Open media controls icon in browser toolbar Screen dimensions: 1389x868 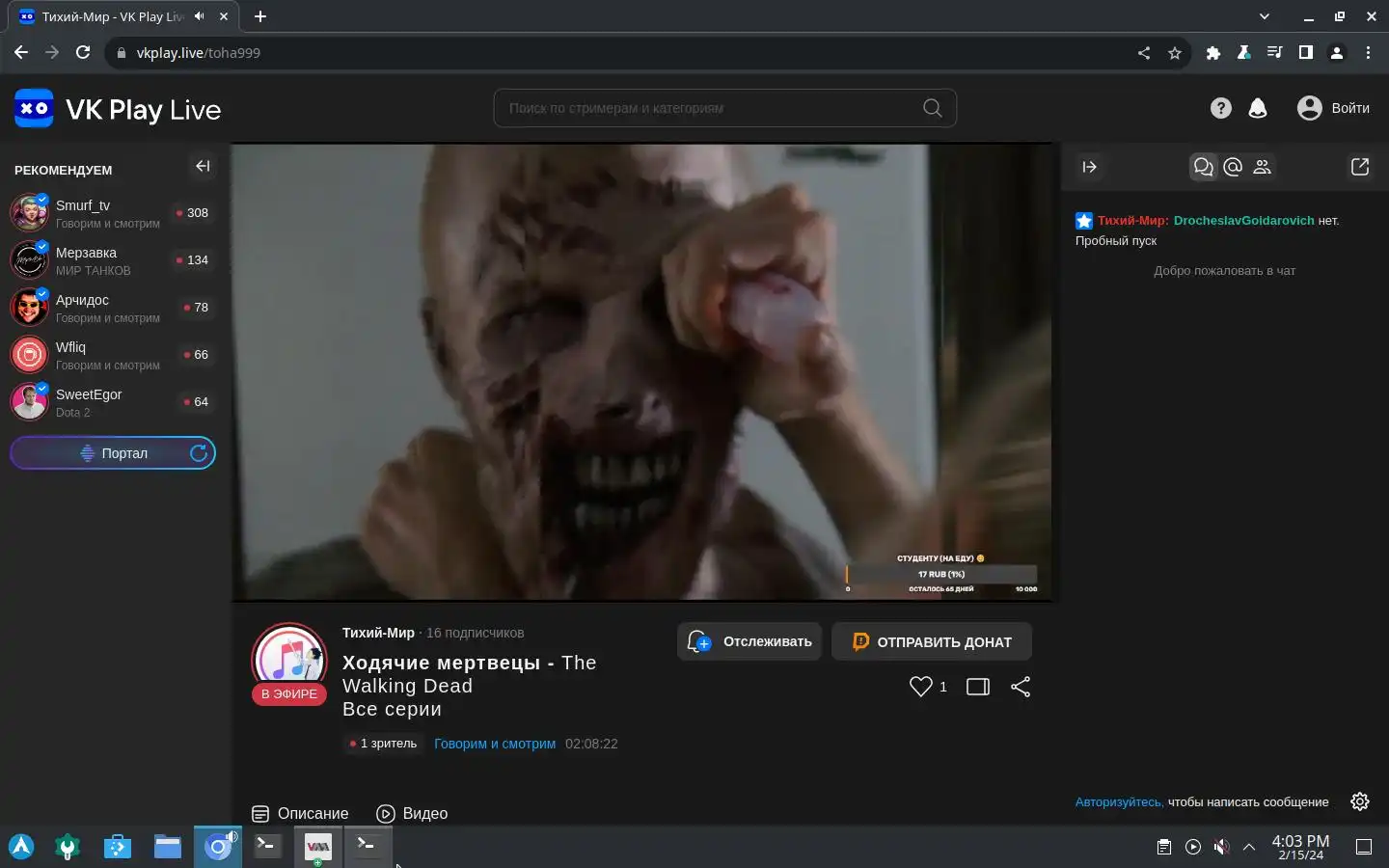(1275, 53)
